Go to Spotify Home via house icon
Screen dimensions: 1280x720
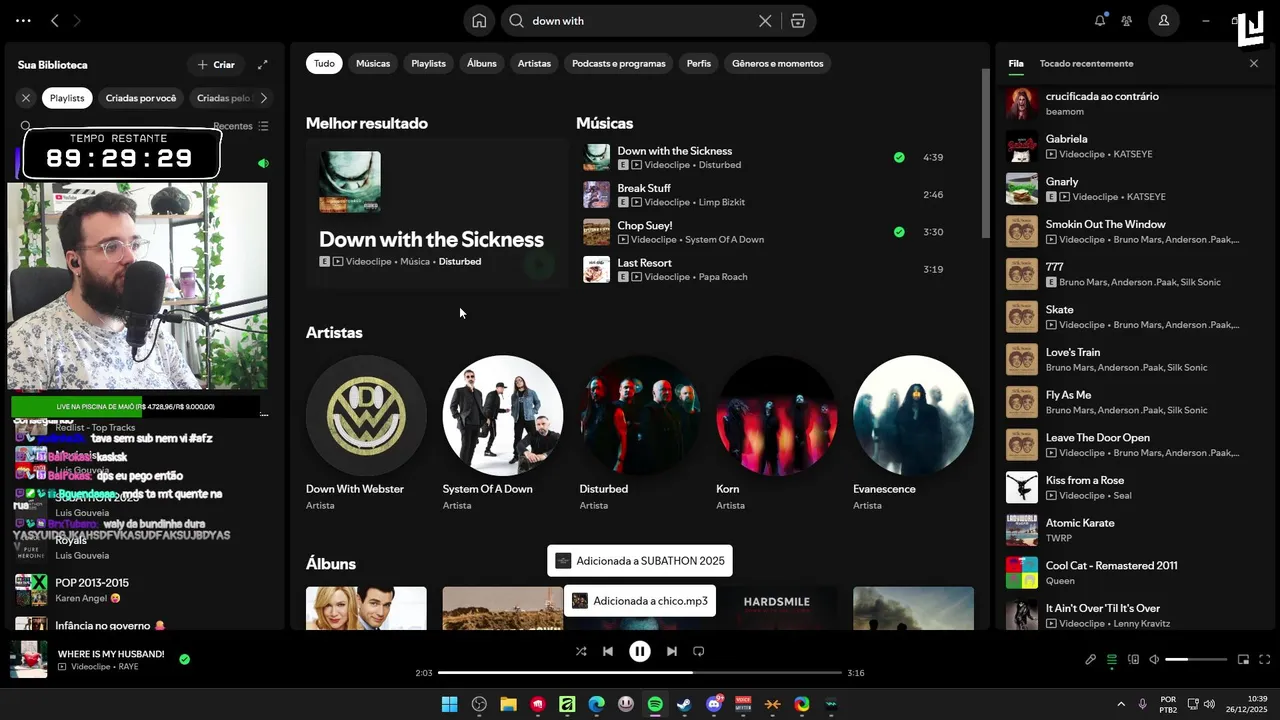[x=479, y=21]
